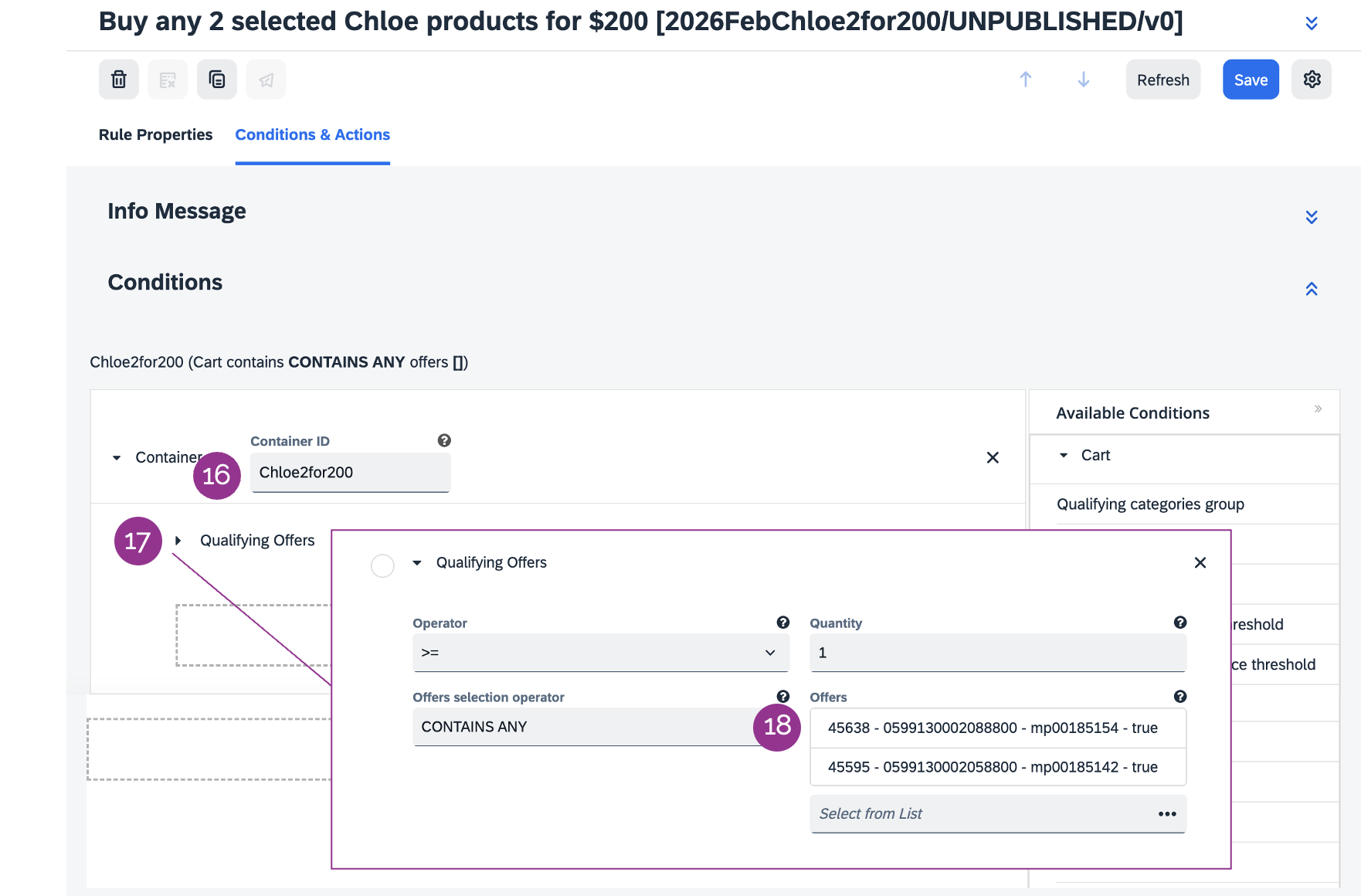Click the move down arrow icon

pyautogui.click(x=1084, y=80)
